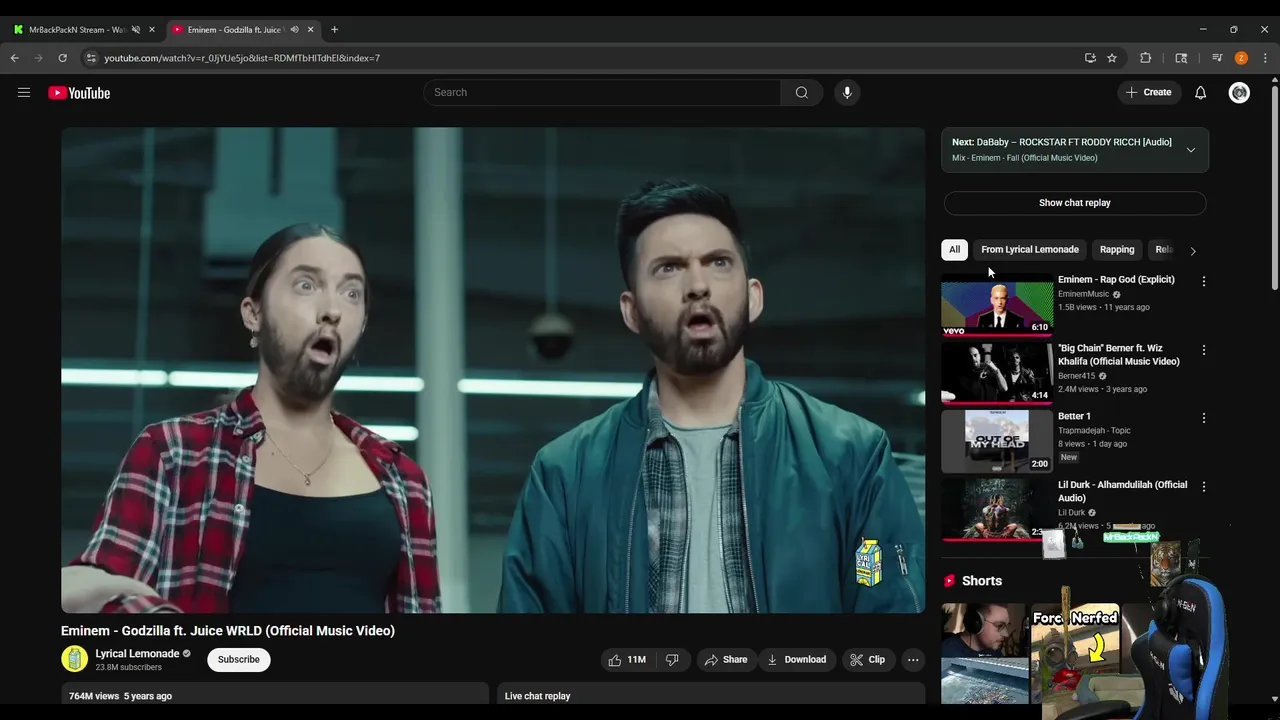
Task: Click the YouTube search input field
Action: tap(602, 92)
